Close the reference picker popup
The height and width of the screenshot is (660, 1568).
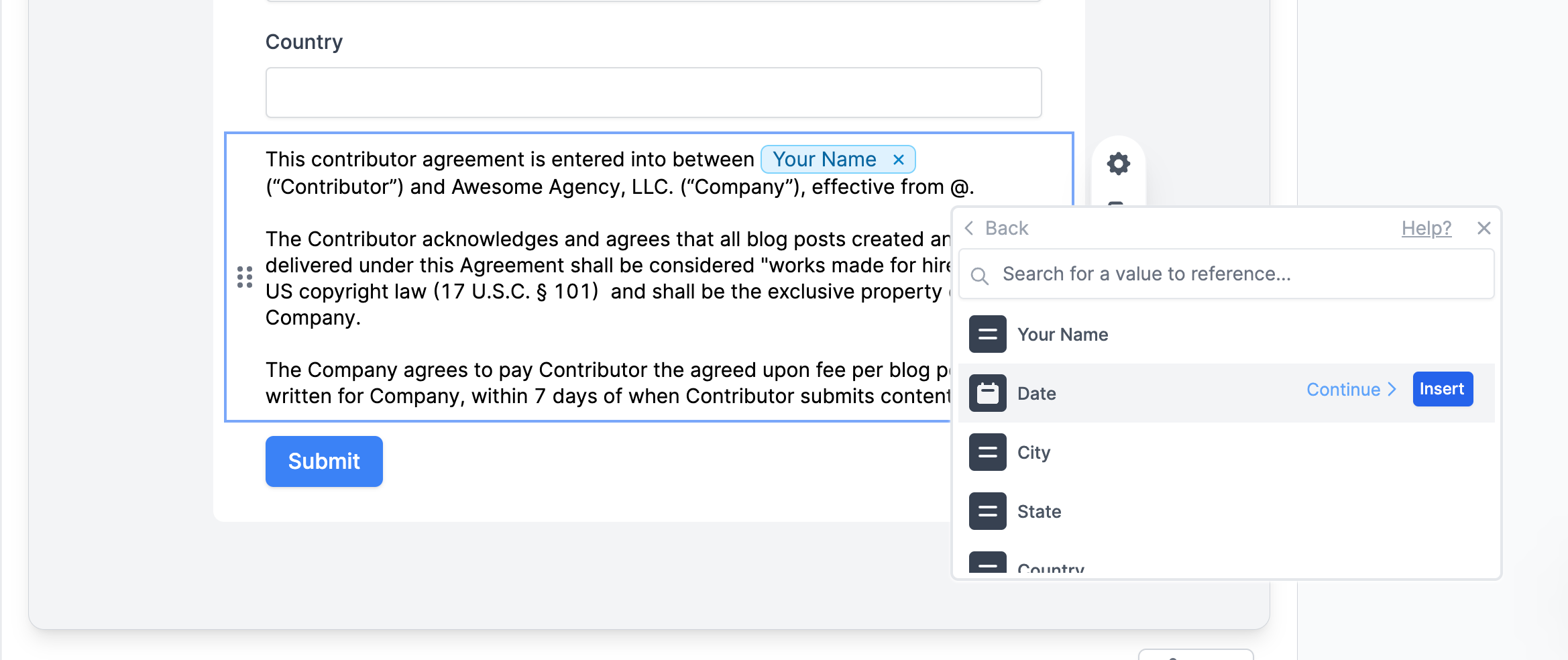[x=1483, y=228]
